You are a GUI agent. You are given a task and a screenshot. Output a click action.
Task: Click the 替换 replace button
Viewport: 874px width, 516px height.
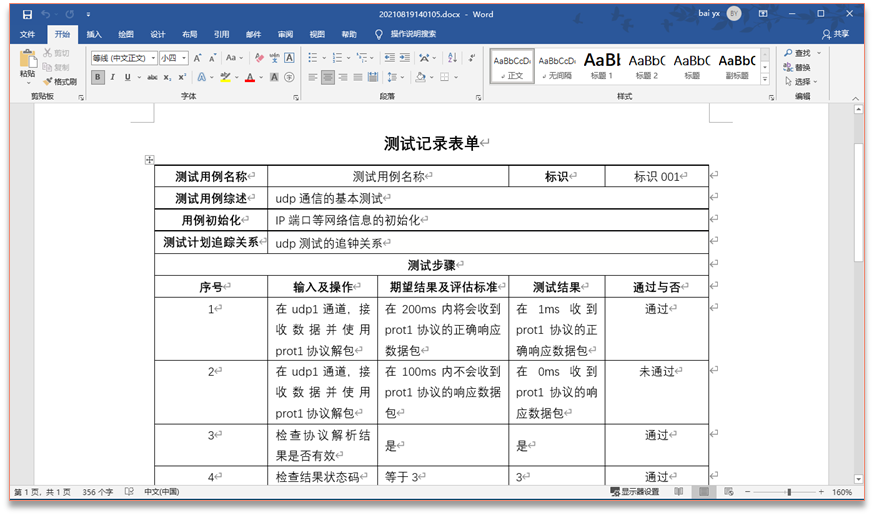802,67
